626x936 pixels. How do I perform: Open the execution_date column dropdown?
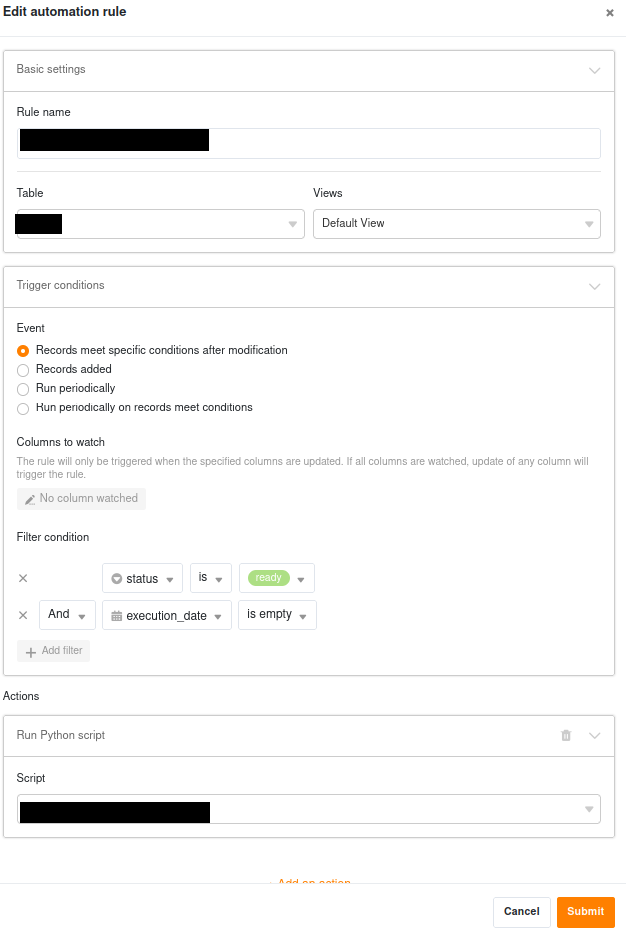click(x=166, y=616)
